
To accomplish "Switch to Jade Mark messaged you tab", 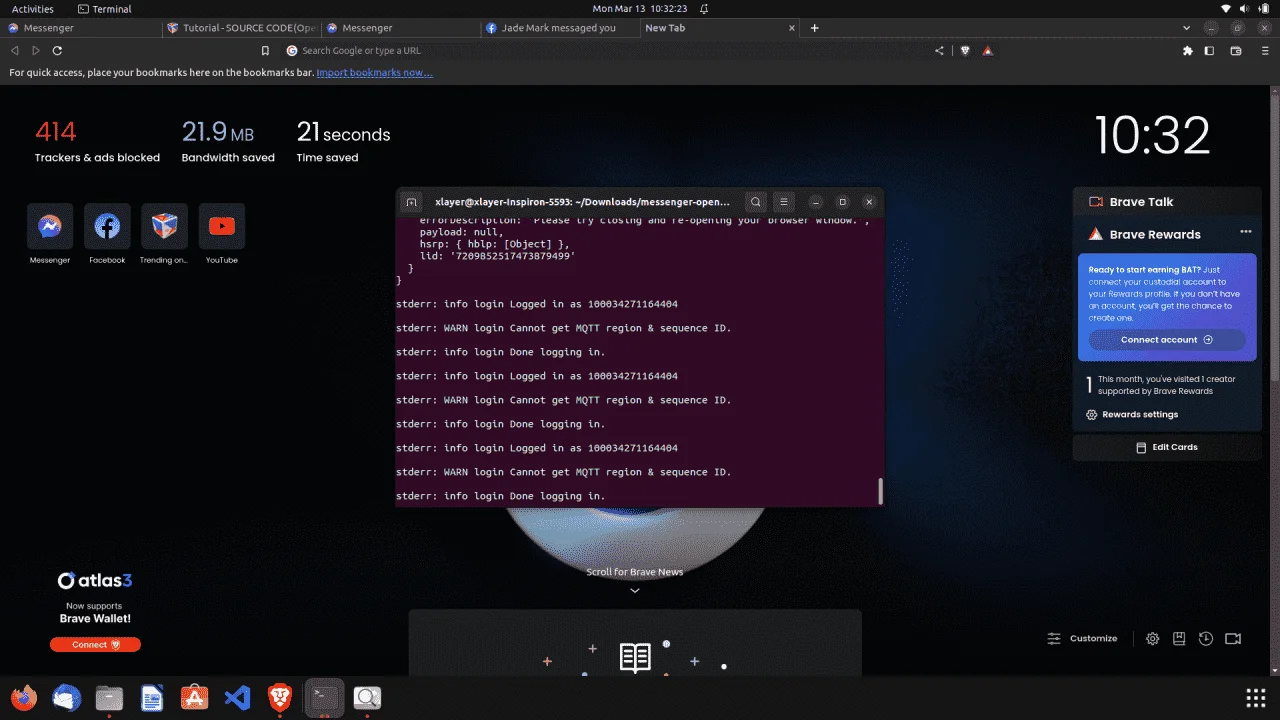I will tap(558, 28).
